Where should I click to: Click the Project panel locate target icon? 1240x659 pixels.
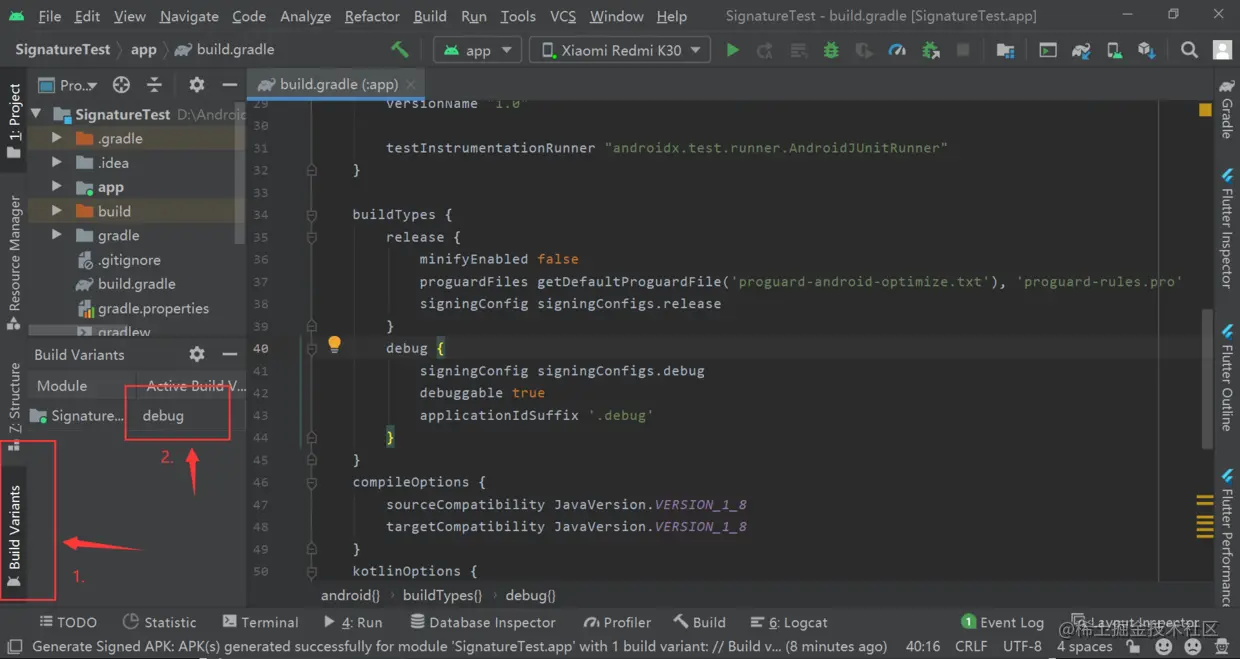click(x=121, y=85)
